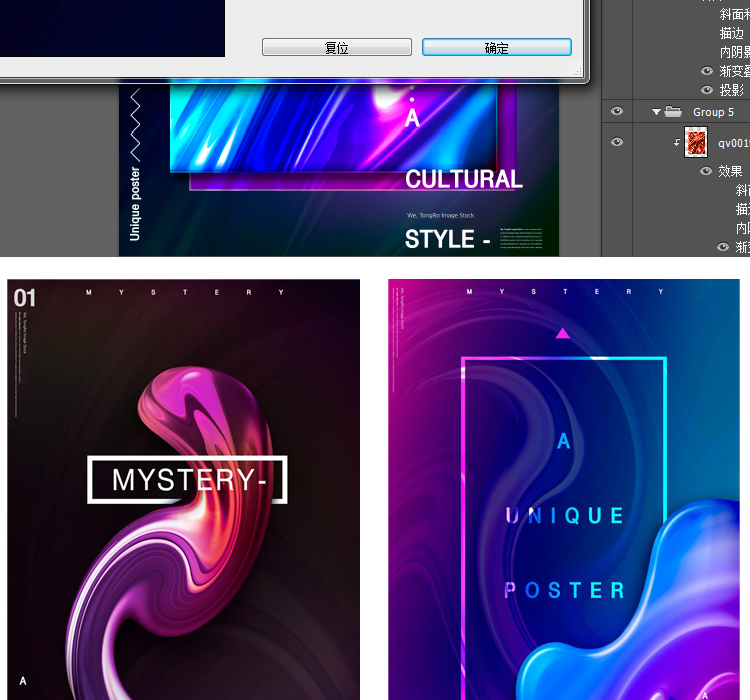
Task: Toggle the 效果 eye under qv001 layer
Action: [x=707, y=171]
